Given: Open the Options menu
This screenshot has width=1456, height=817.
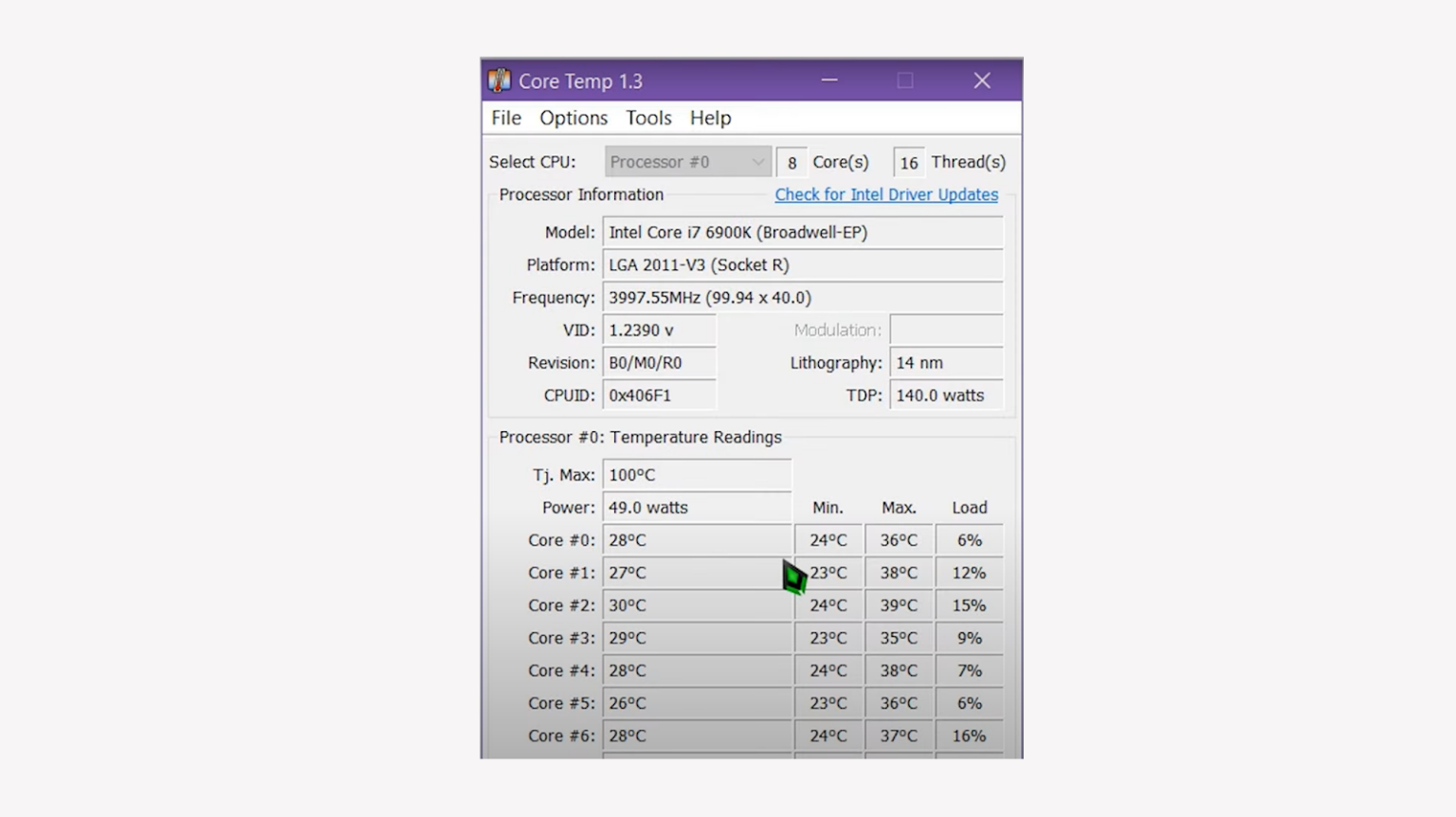Looking at the screenshot, I should 573,118.
